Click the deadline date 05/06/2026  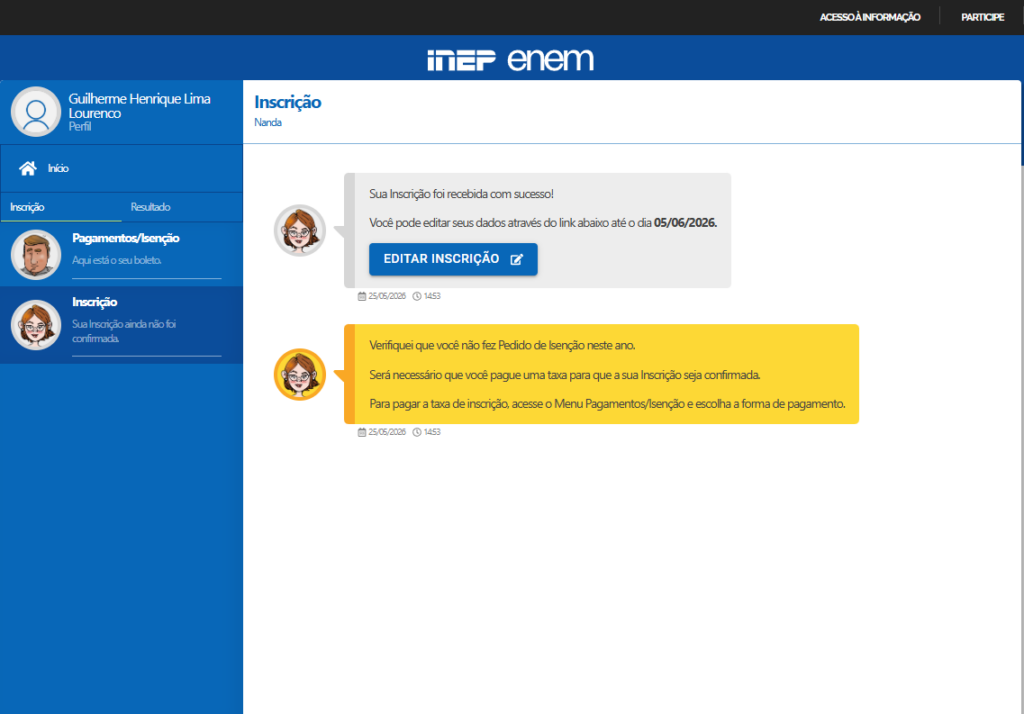click(685, 223)
